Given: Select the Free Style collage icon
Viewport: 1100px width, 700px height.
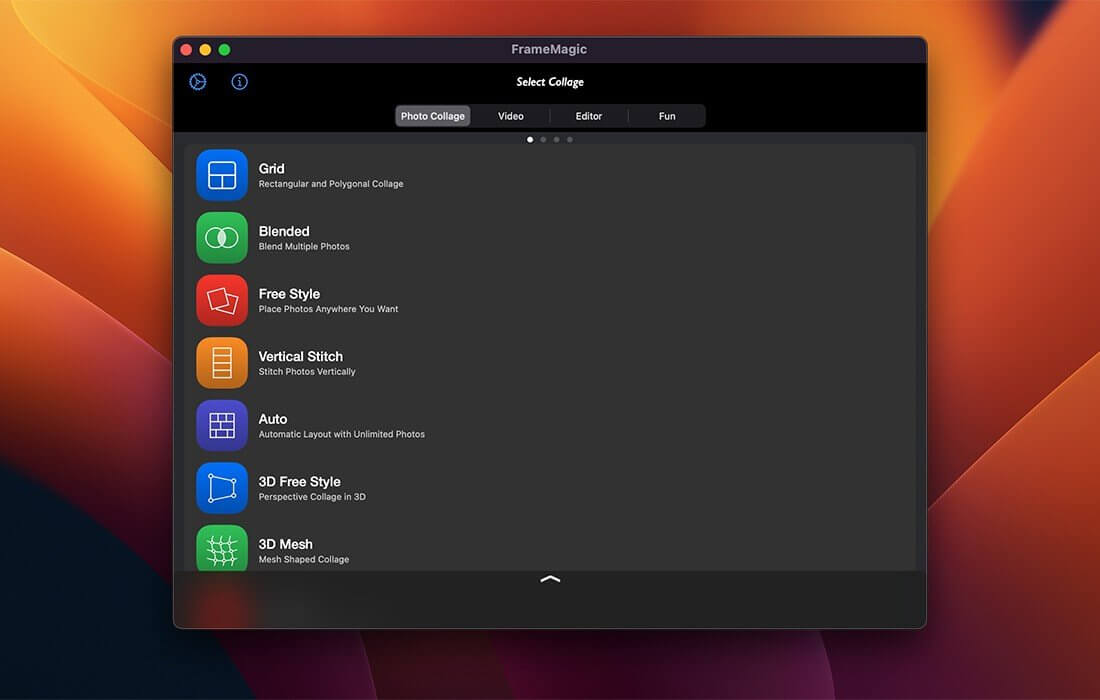Looking at the screenshot, I should click(x=222, y=300).
